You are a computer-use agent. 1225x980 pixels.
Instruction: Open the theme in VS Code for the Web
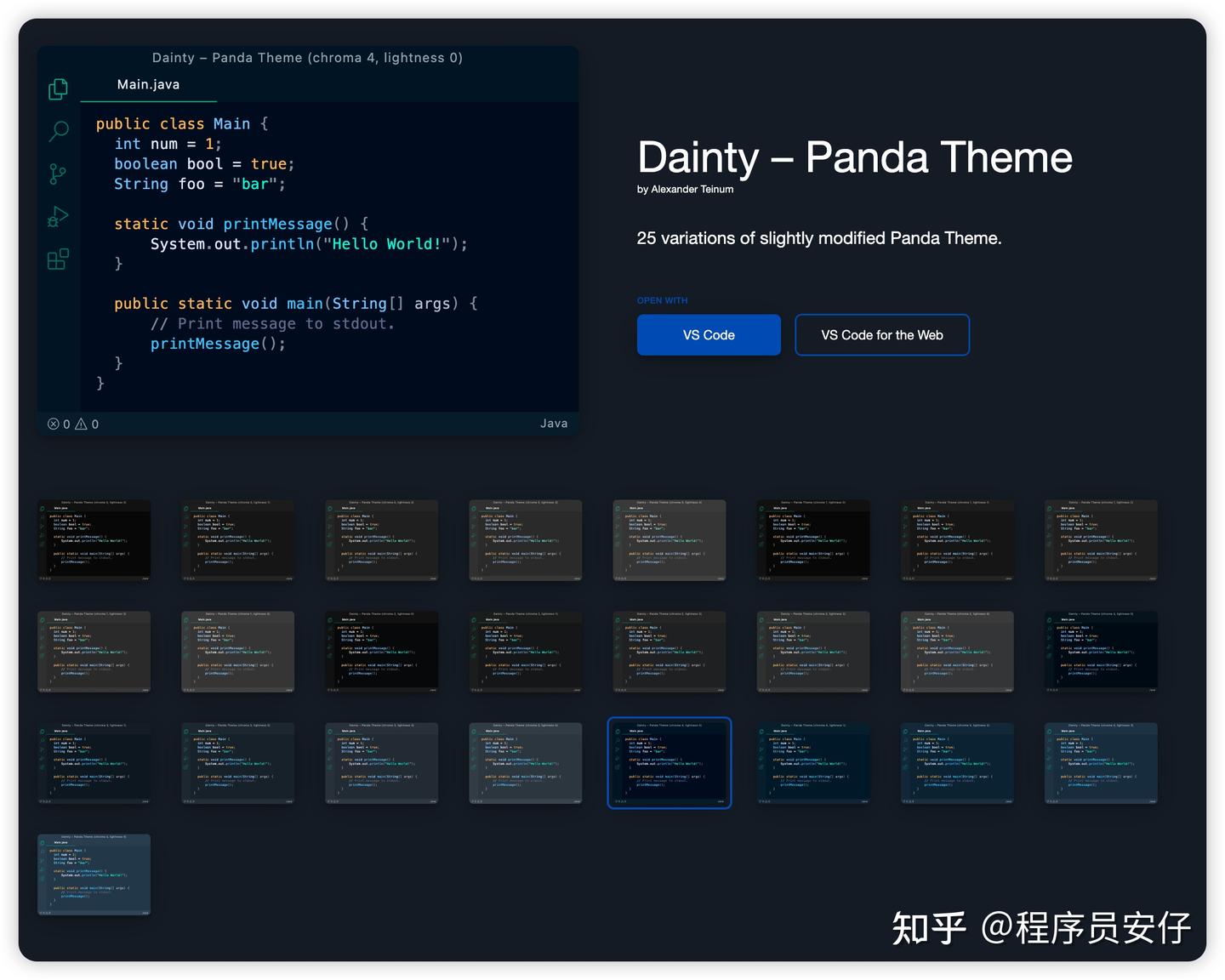[881, 334]
